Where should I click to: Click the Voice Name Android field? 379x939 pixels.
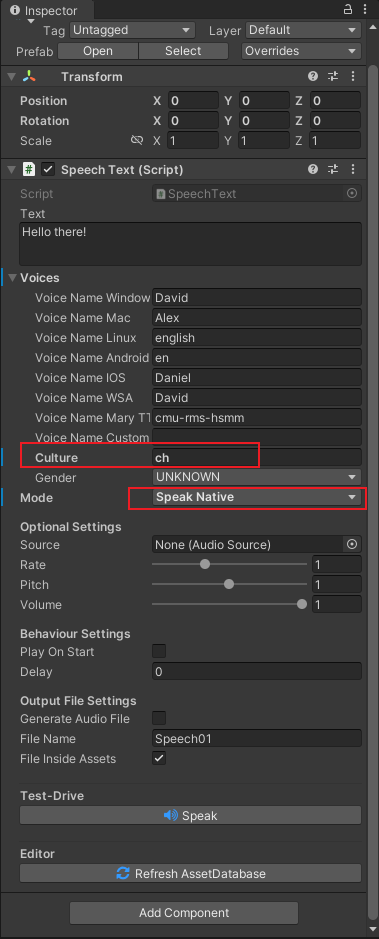click(x=257, y=358)
